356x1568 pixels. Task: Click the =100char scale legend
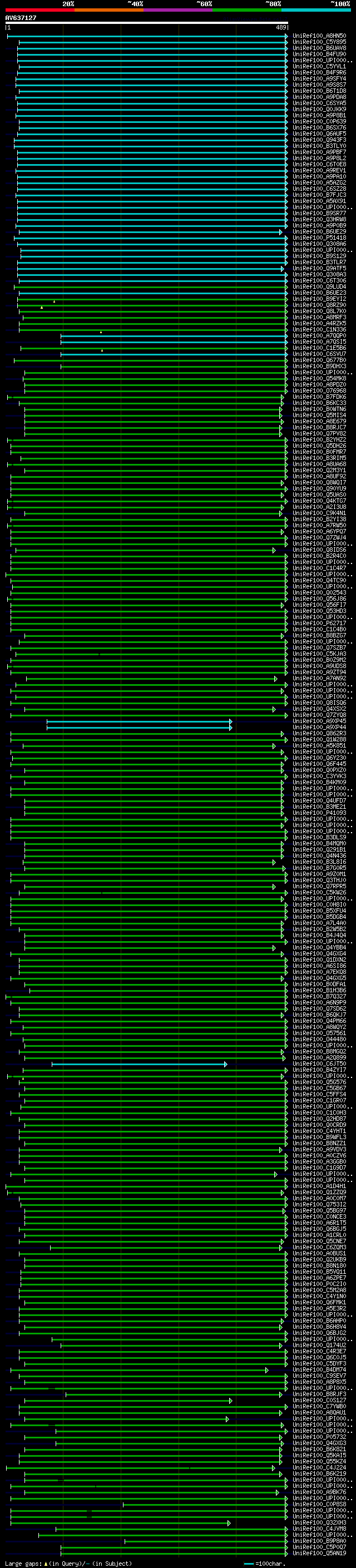pyautogui.click(x=264, y=1564)
